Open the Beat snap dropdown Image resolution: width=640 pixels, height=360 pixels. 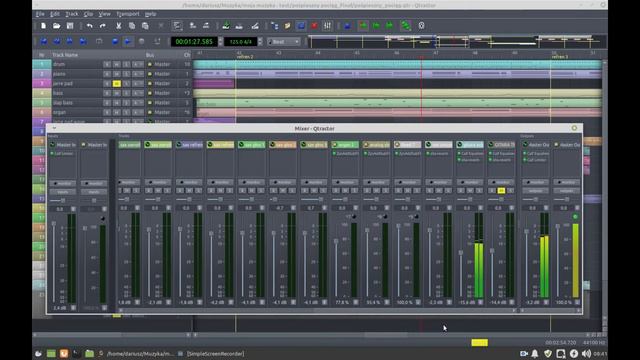[x=284, y=42]
